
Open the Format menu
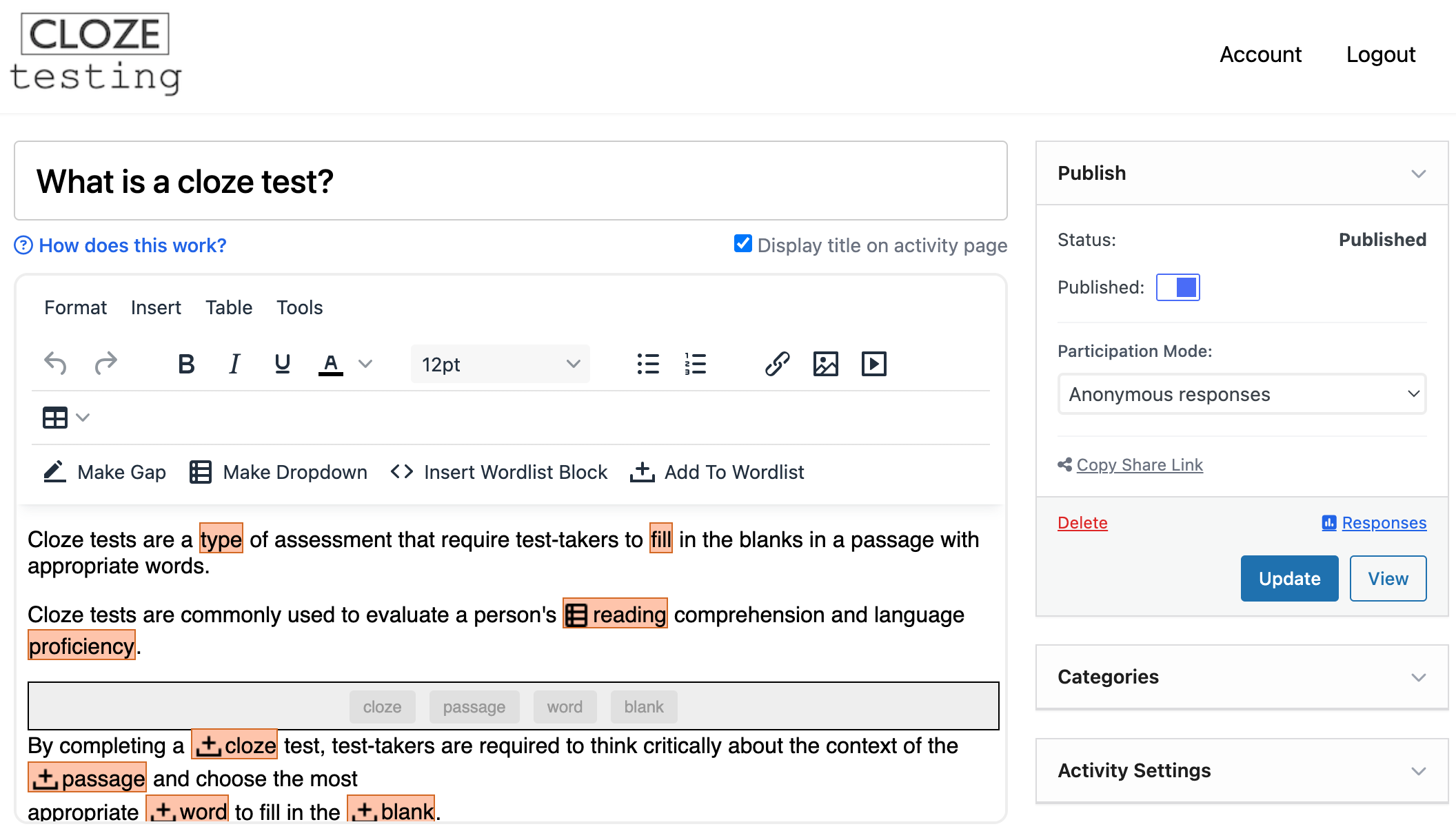[75, 307]
